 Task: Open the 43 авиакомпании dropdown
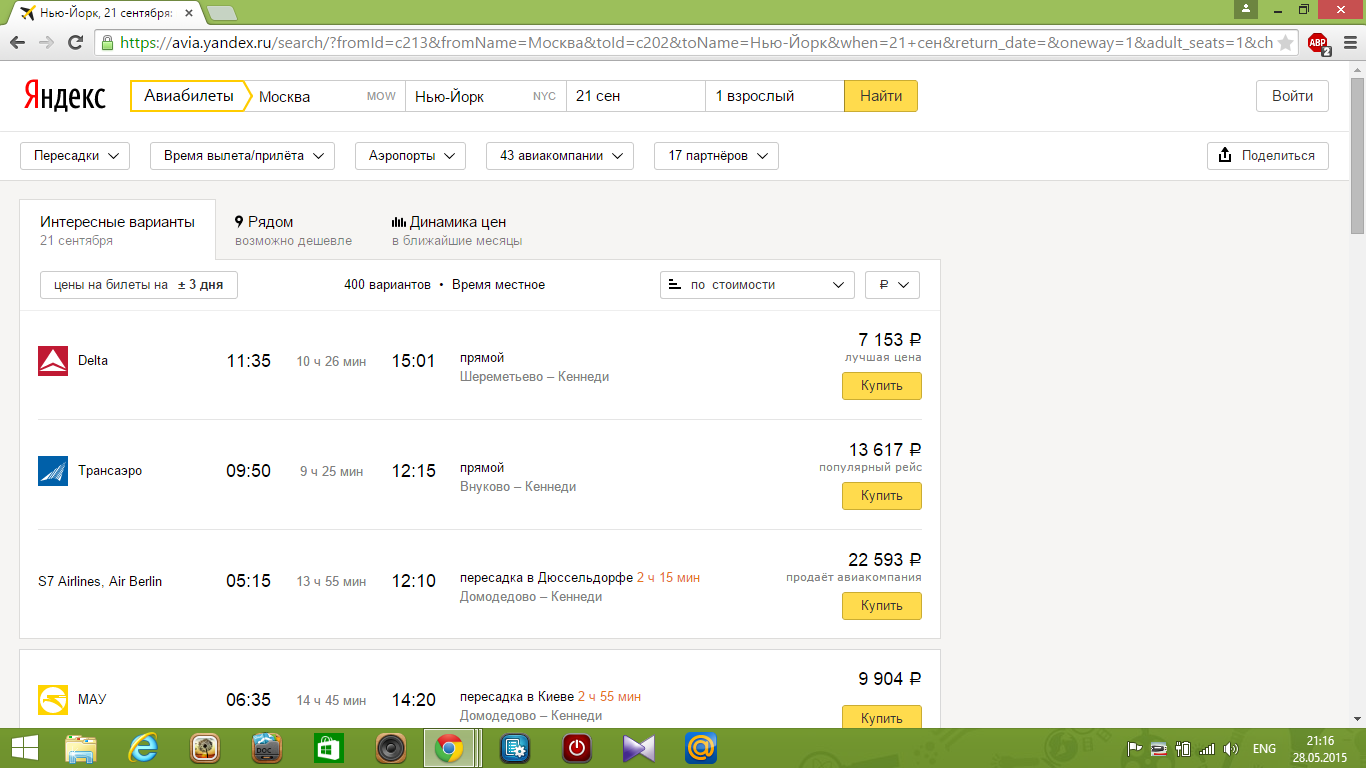[560, 156]
